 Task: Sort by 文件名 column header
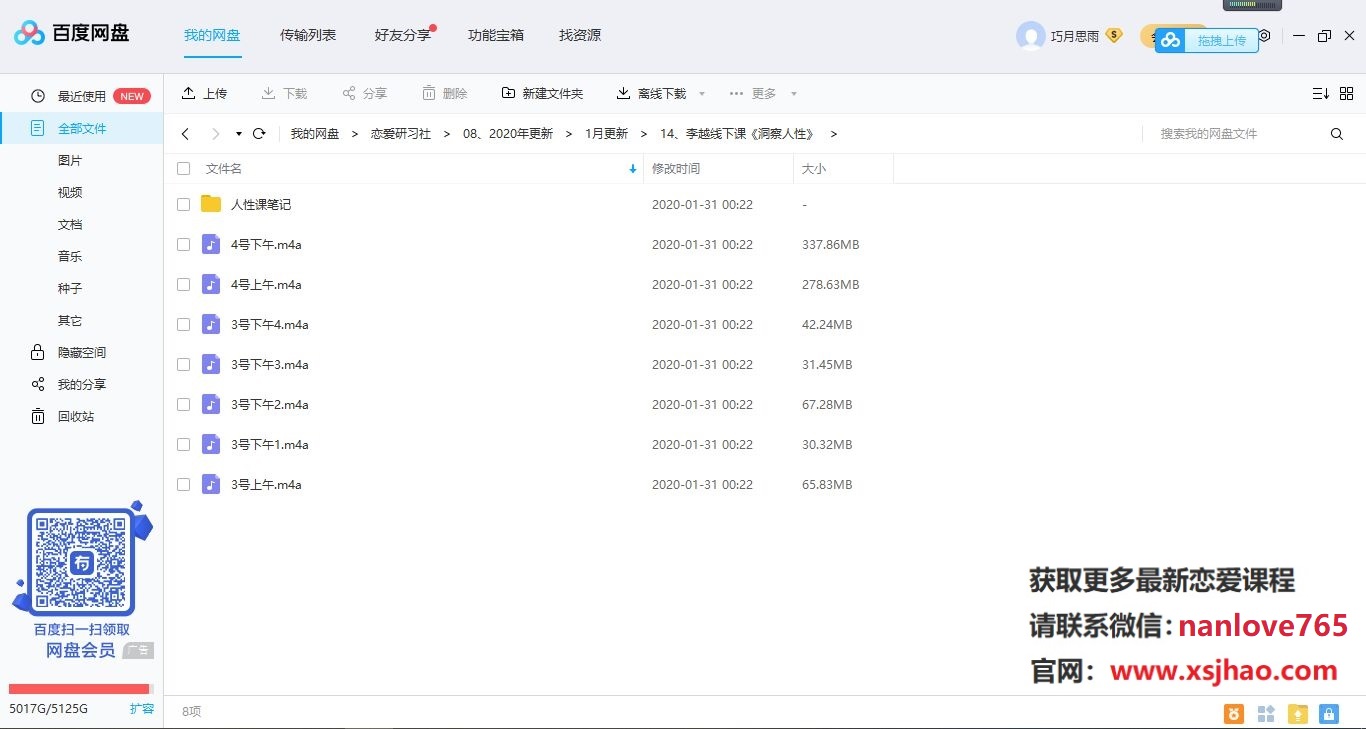pyautogui.click(x=224, y=169)
